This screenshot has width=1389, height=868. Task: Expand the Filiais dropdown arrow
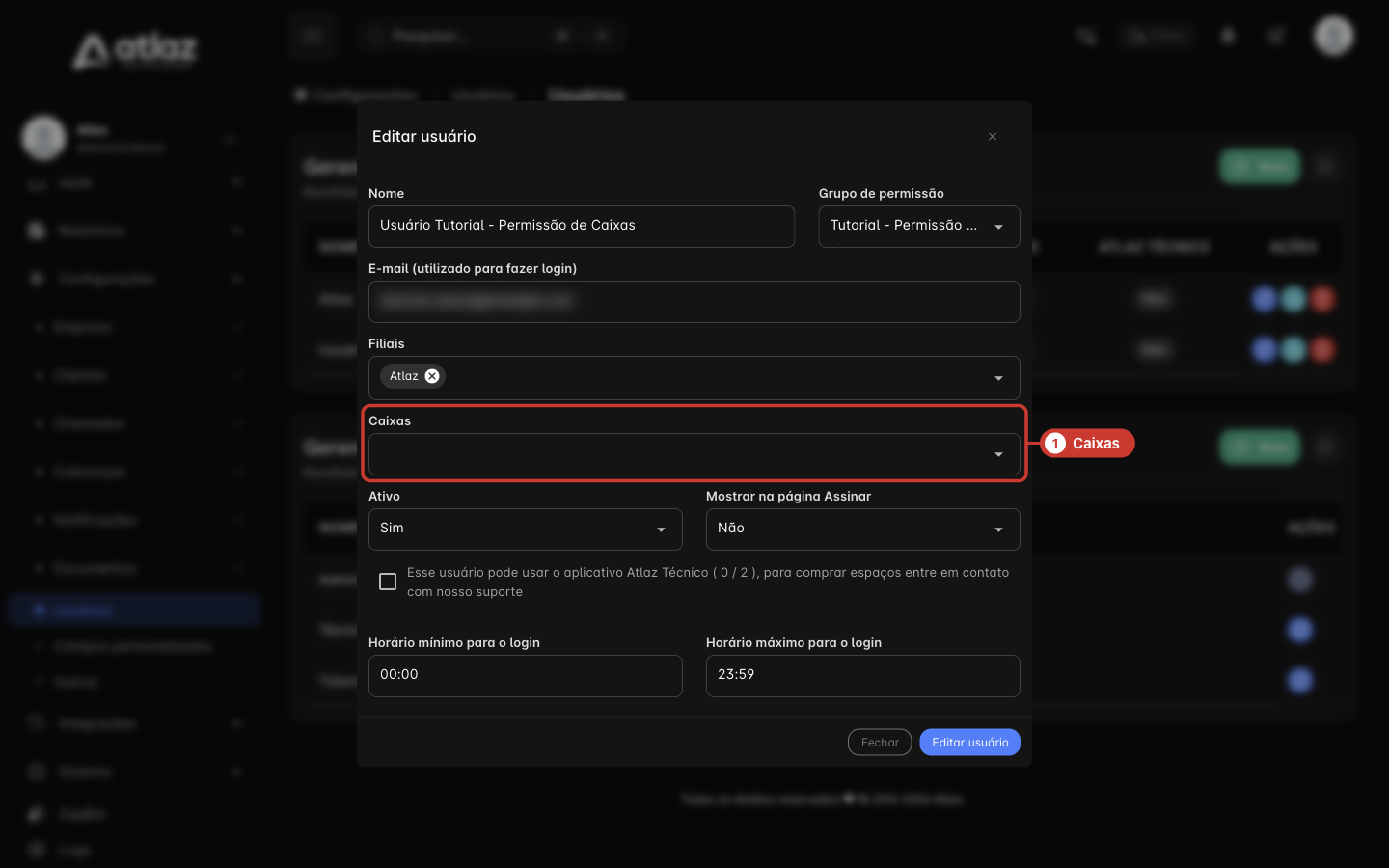click(998, 378)
